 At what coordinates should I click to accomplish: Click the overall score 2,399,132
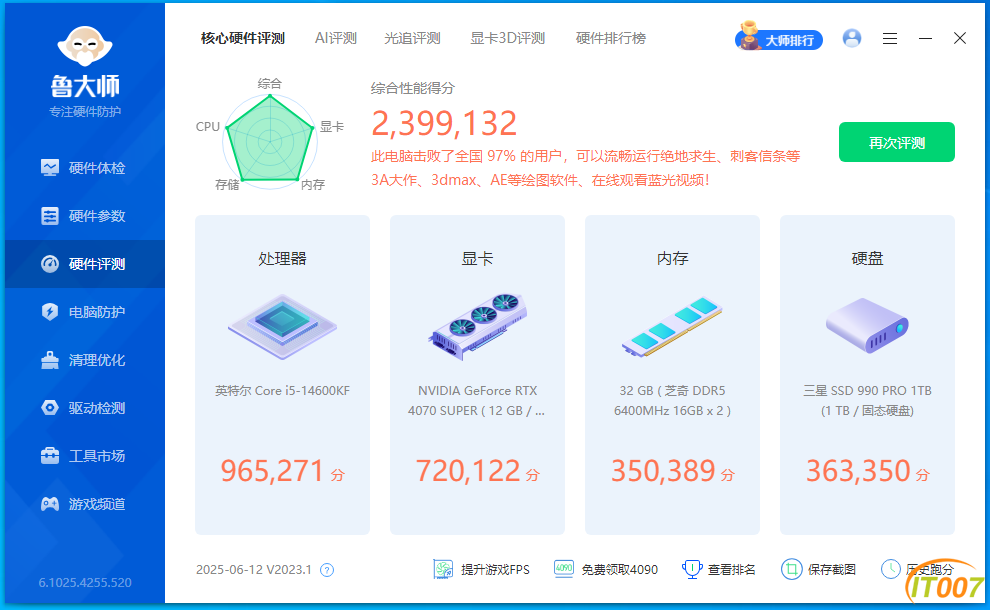click(444, 123)
